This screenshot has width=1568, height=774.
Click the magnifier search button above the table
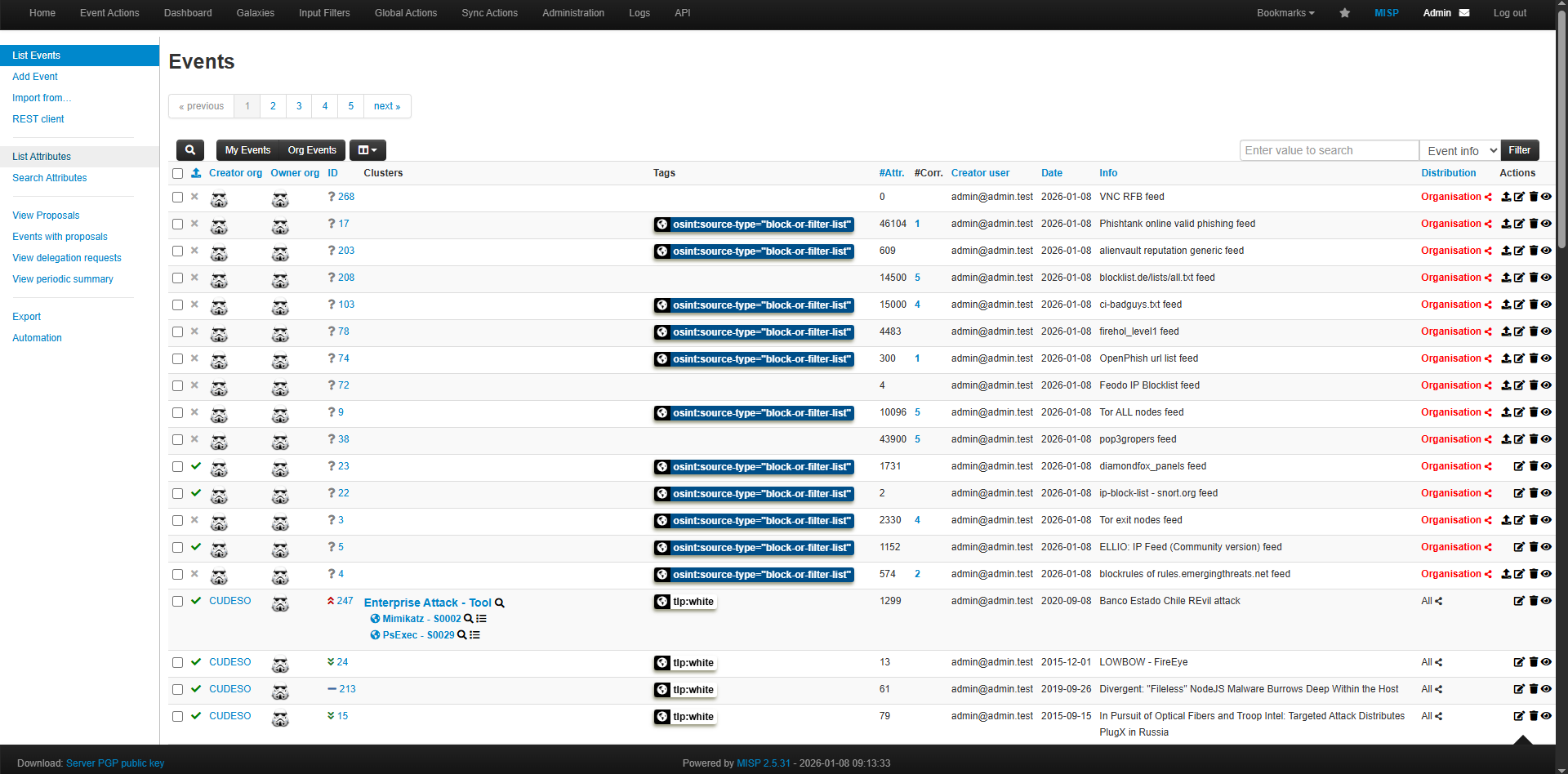click(x=190, y=150)
